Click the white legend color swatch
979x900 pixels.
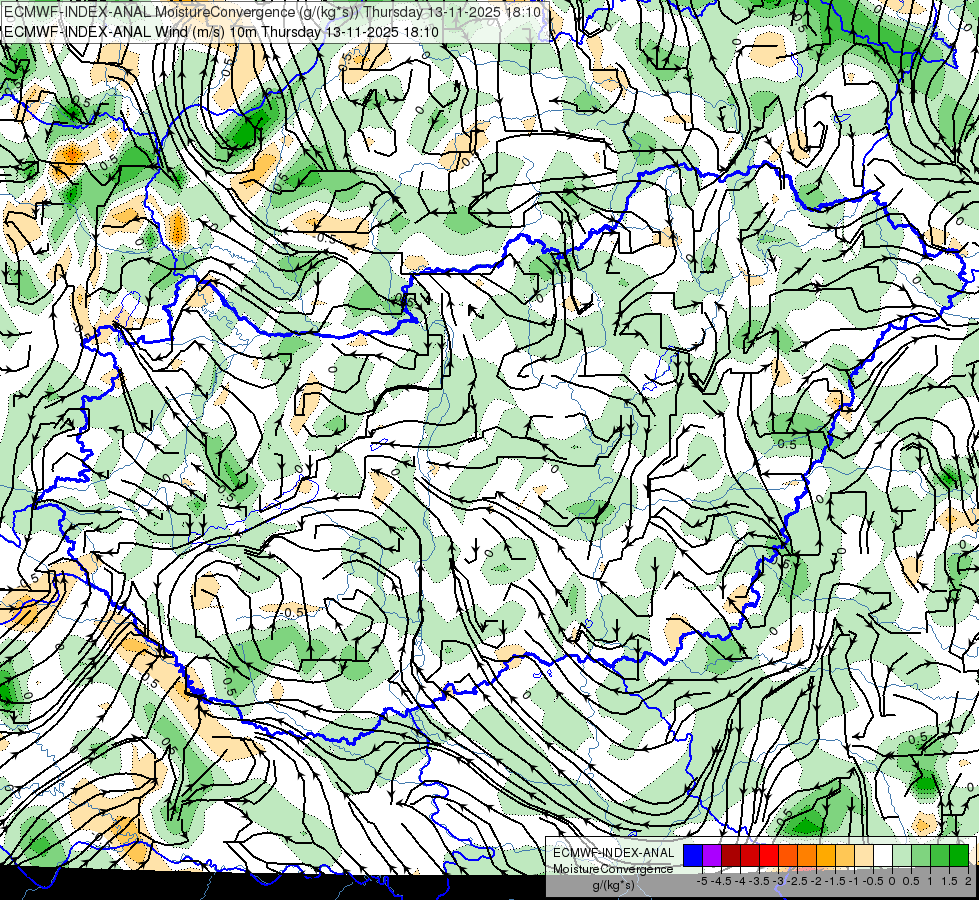883,856
